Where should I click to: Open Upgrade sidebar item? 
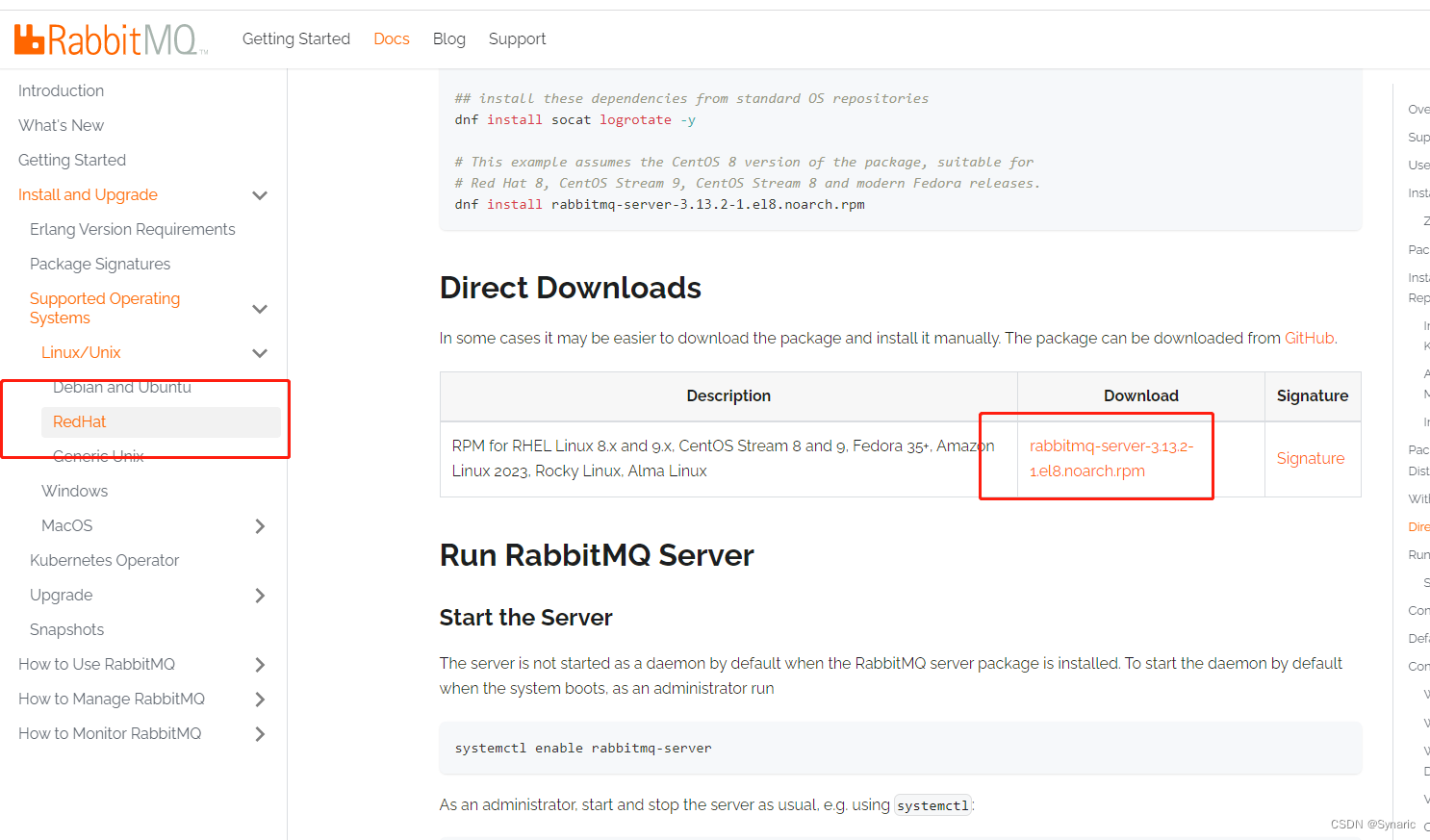tap(62, 595)
